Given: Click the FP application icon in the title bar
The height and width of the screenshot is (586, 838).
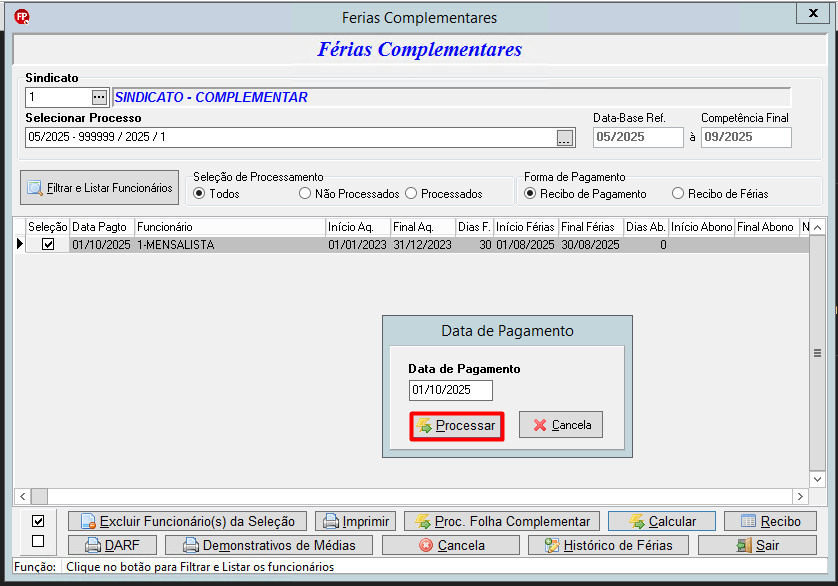Looking at the screenshot, I should pos(22,17).
